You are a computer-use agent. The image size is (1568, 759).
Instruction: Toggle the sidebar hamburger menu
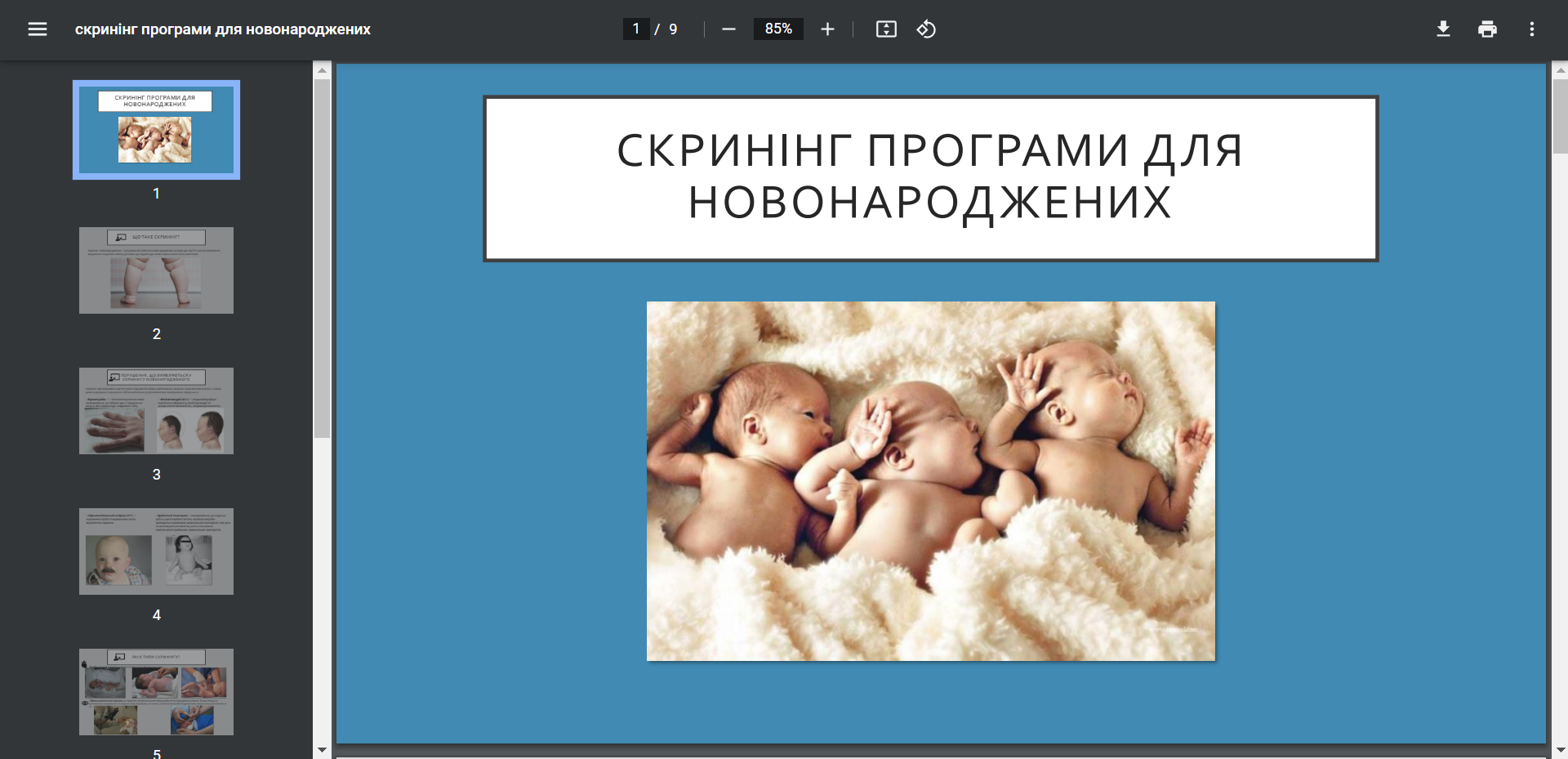point(38,29)
